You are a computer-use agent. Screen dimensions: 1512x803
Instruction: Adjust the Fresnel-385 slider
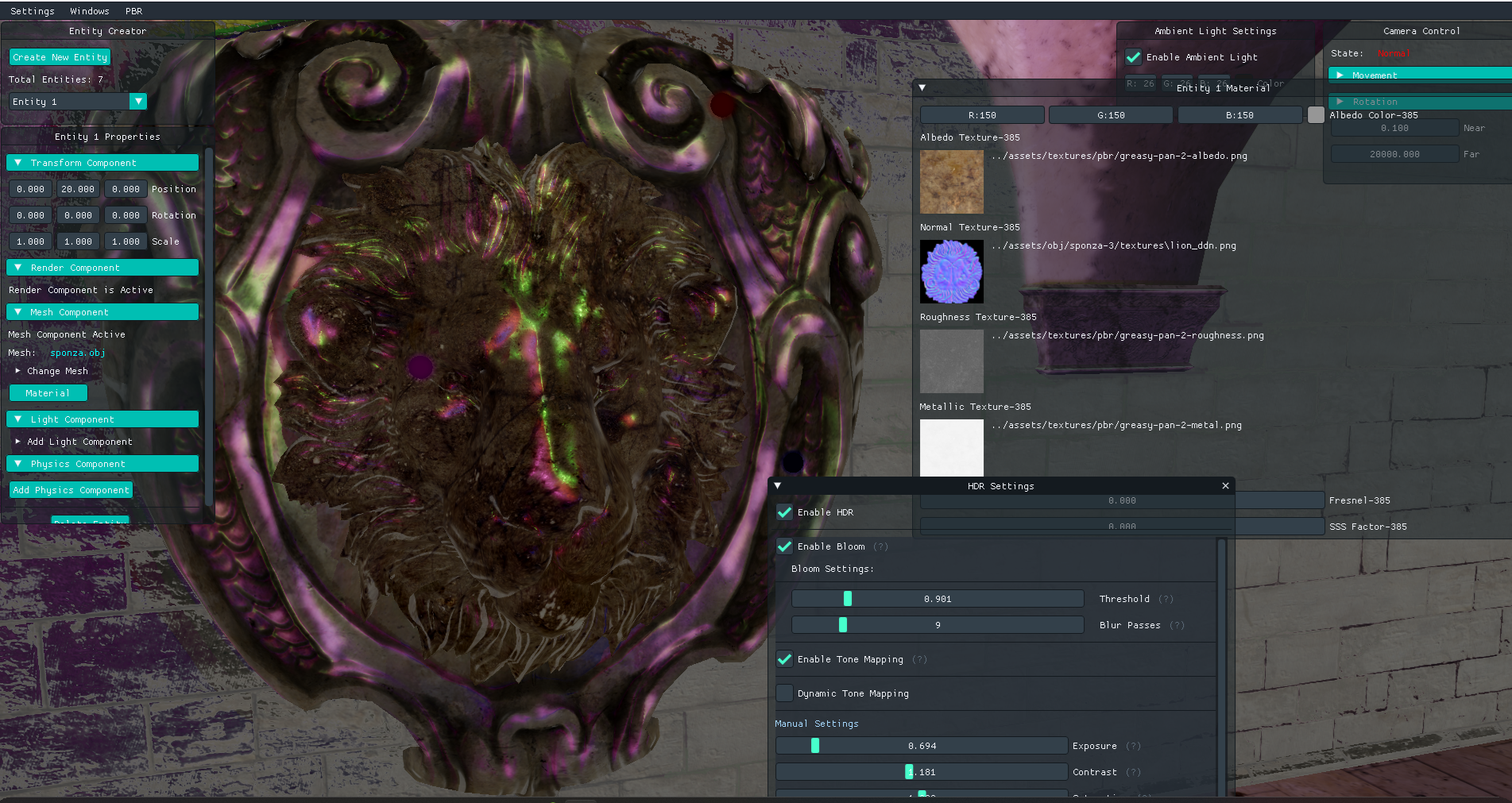1122,500
